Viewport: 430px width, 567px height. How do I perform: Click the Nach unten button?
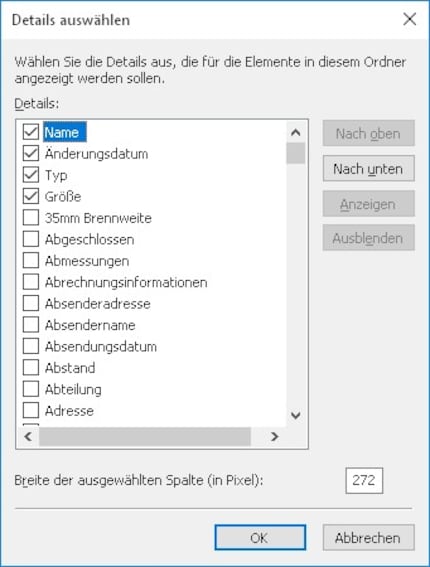click(x=369, y=169)
